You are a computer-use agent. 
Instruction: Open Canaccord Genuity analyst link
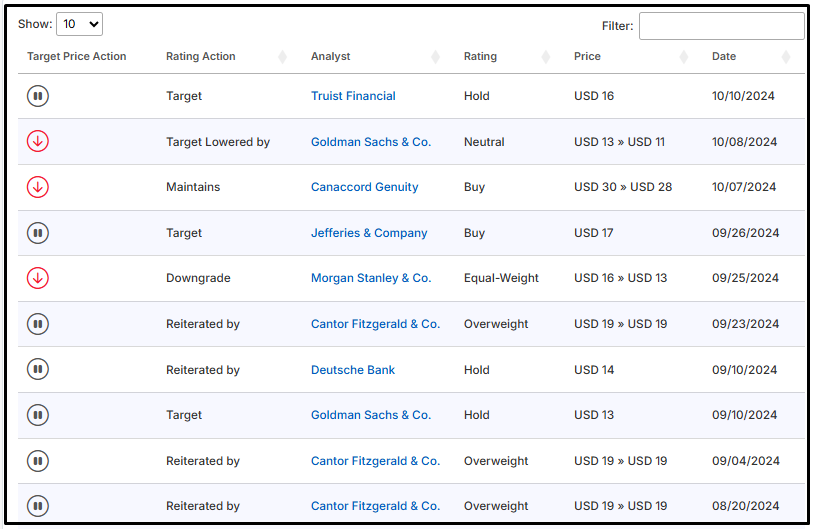(x=364, y=187)
